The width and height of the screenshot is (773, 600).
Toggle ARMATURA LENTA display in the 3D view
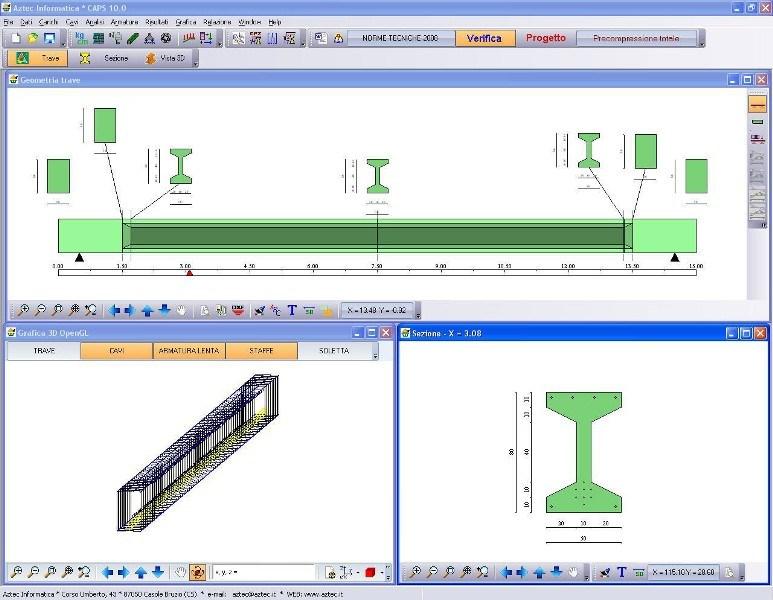tap(189, 351)
